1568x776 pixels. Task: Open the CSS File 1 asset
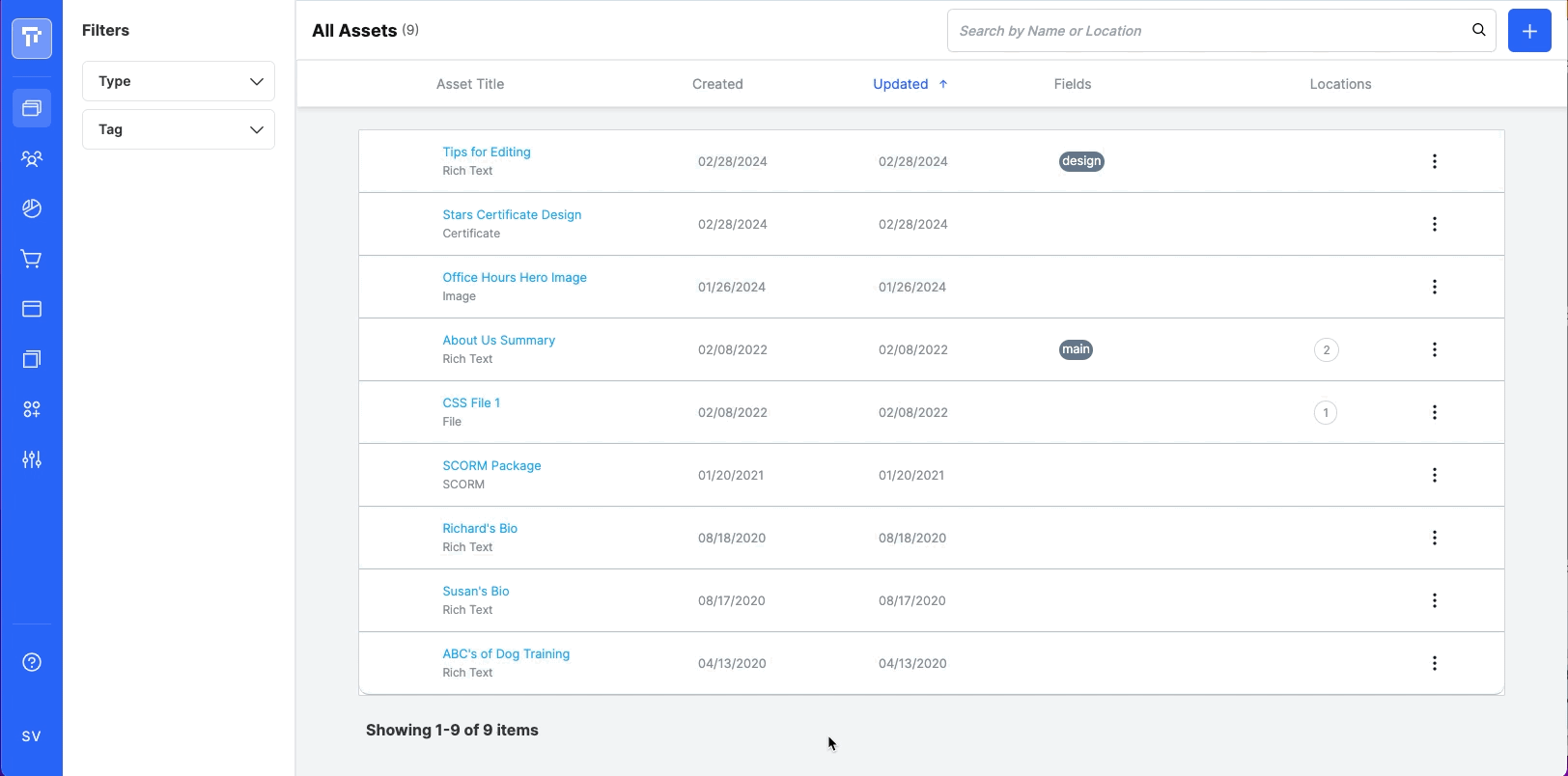tap(471, 402)
